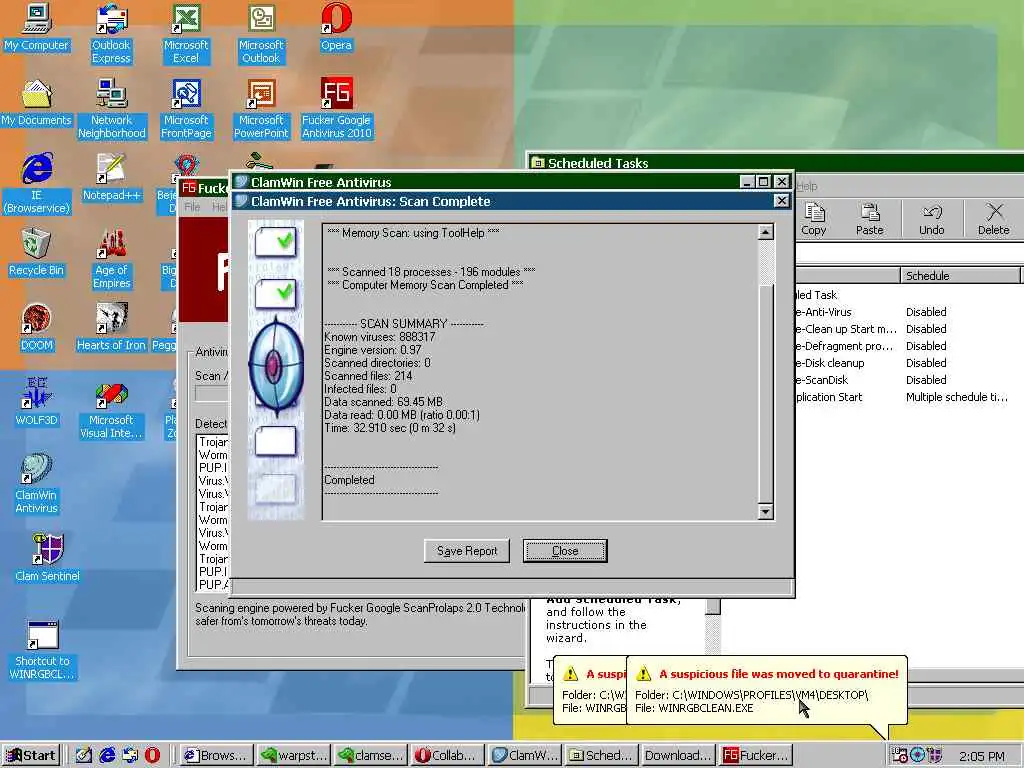Select the Notepad++ desktop shortcut
Viewport: 1024px width, 768px height.
tap(112, 178)
